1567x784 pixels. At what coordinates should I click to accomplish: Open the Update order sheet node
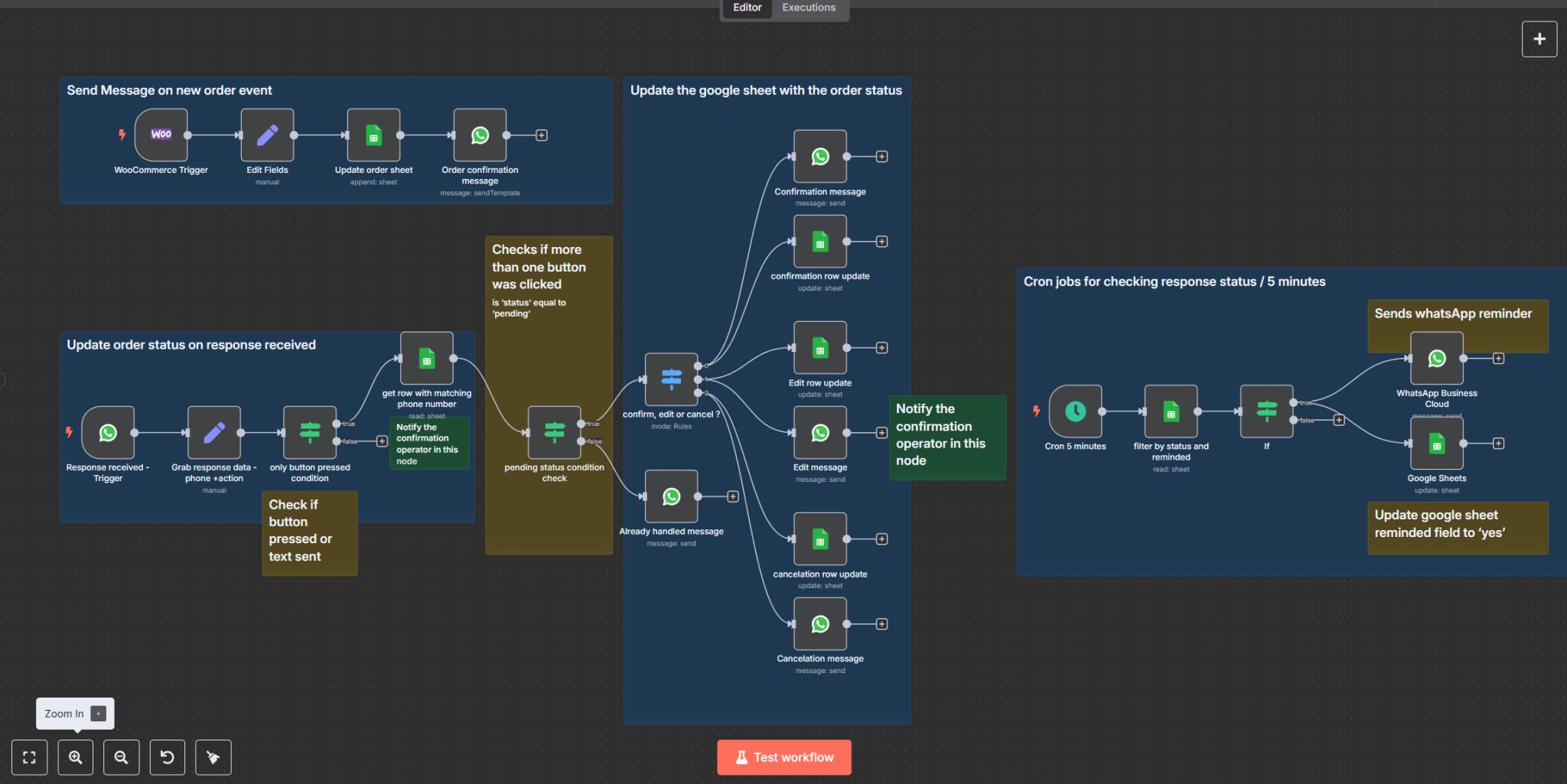point(373,135)
